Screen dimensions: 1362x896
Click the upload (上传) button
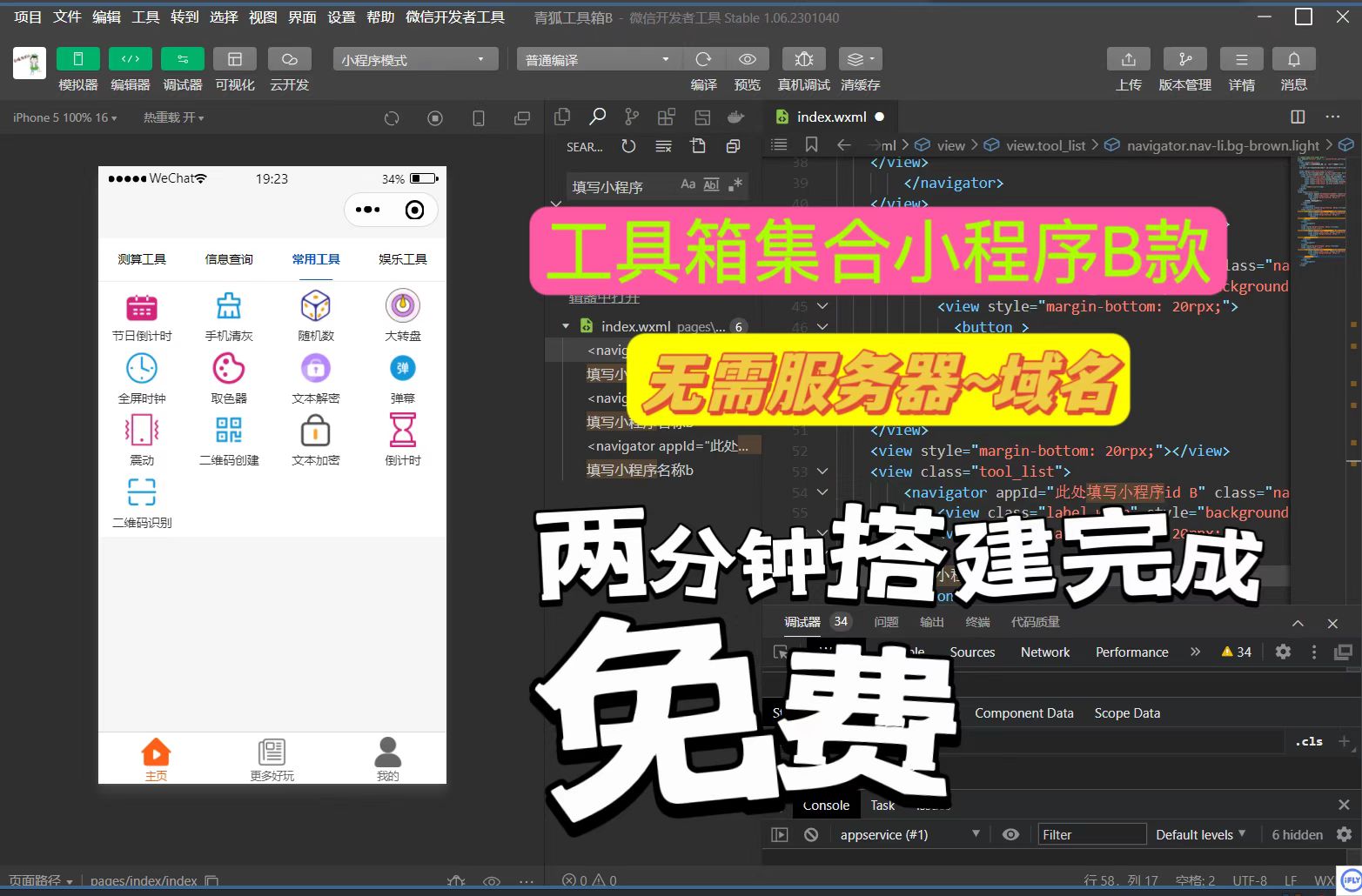tap(1129, 59)
